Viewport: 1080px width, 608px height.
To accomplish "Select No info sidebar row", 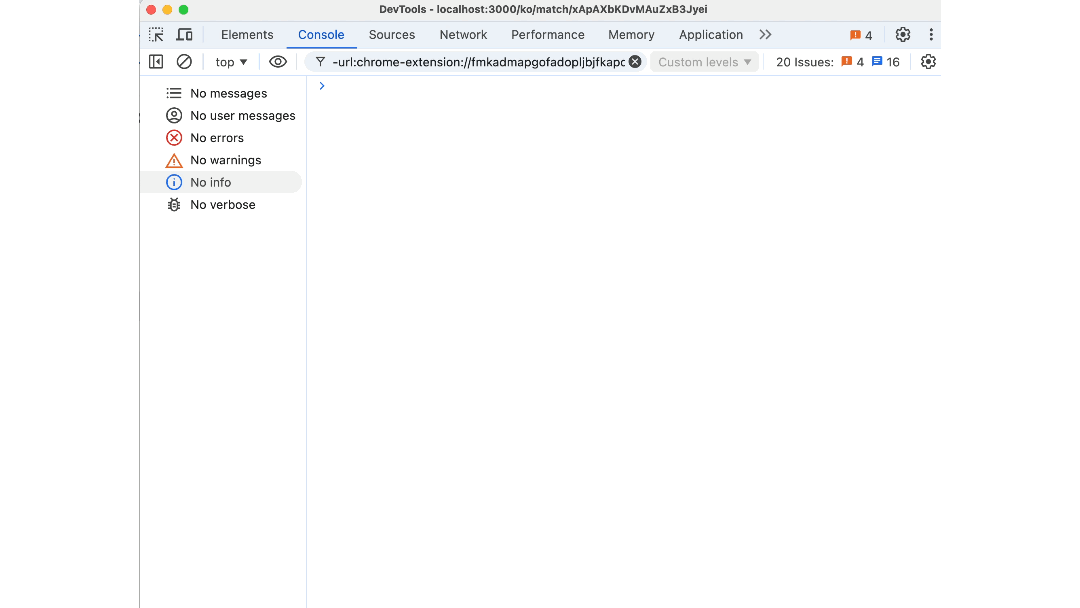I will [222, 182].
